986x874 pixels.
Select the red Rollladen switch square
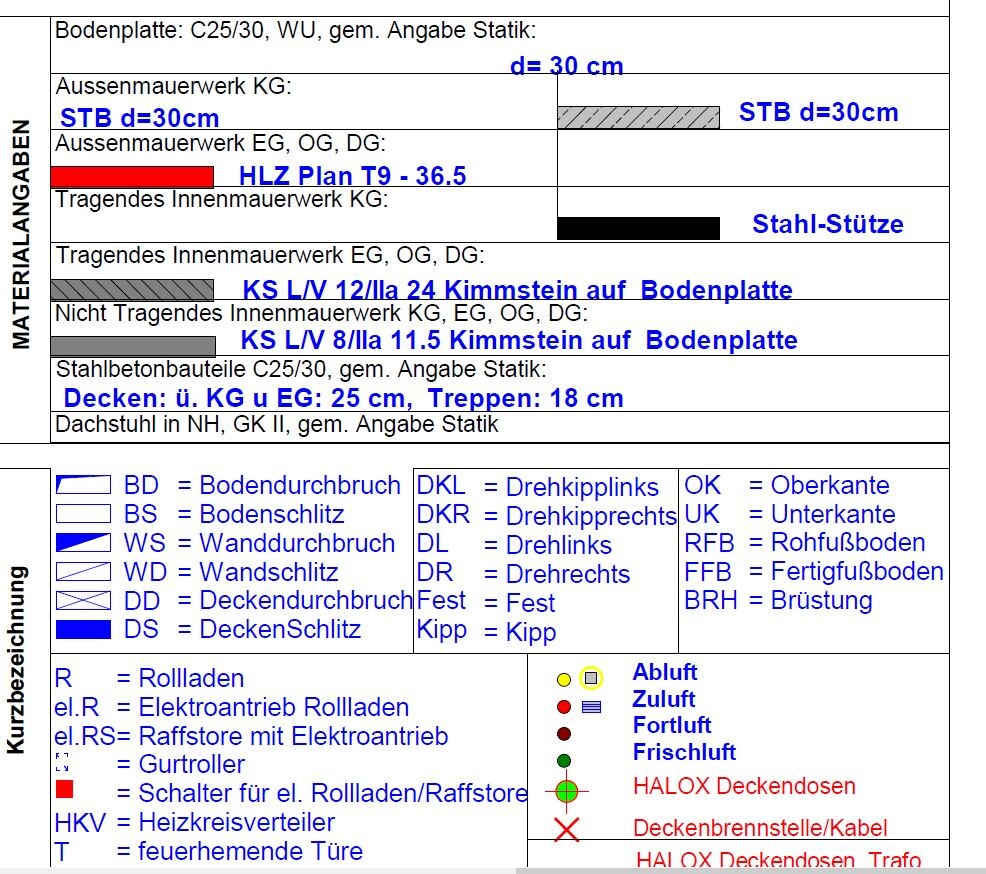(x=64, y=791)
